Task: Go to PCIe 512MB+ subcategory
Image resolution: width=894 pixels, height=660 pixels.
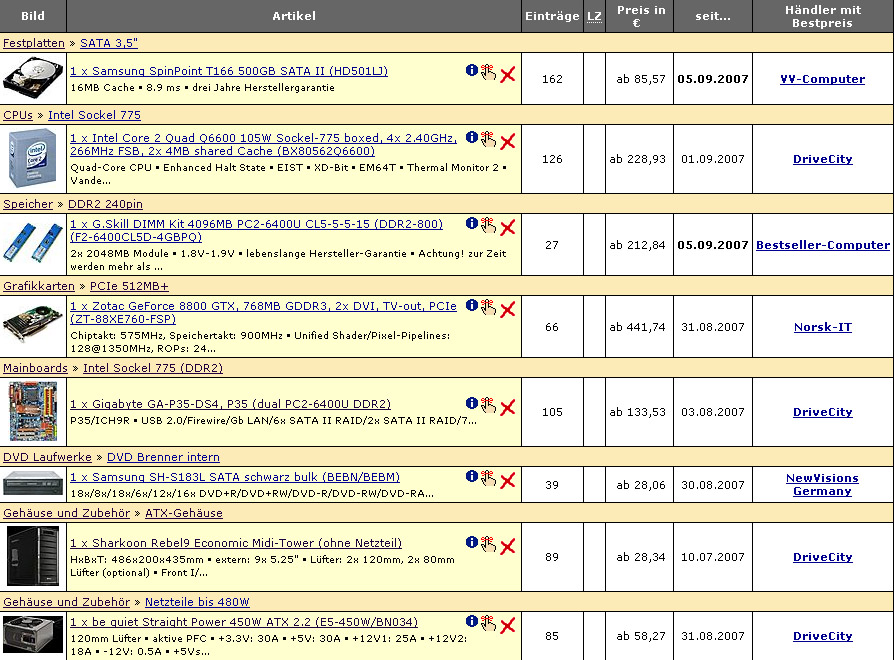Action: (x=129, y=286)
